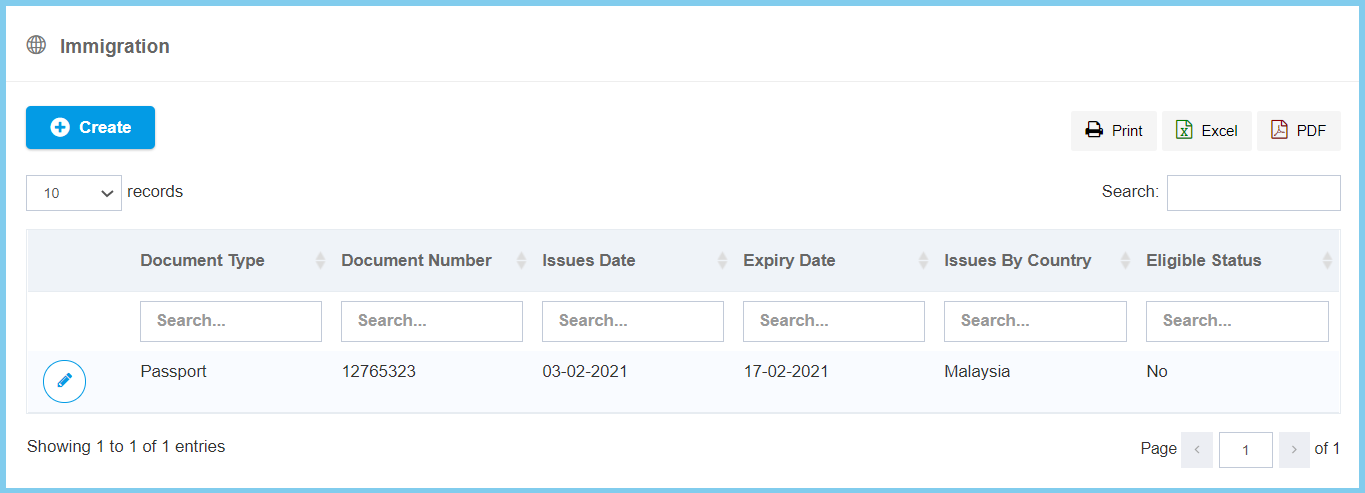Sort by Issues By Country column arrows
The width and height of the screenshot is (1365, 493).
(x=1125, y=261)
